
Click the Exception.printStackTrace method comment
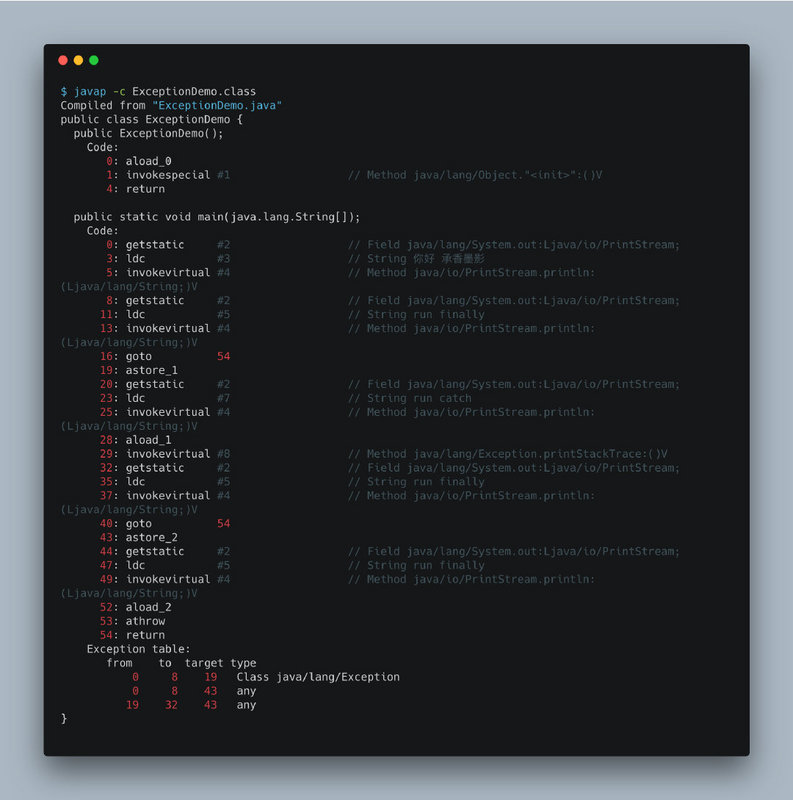pos(508,454)
